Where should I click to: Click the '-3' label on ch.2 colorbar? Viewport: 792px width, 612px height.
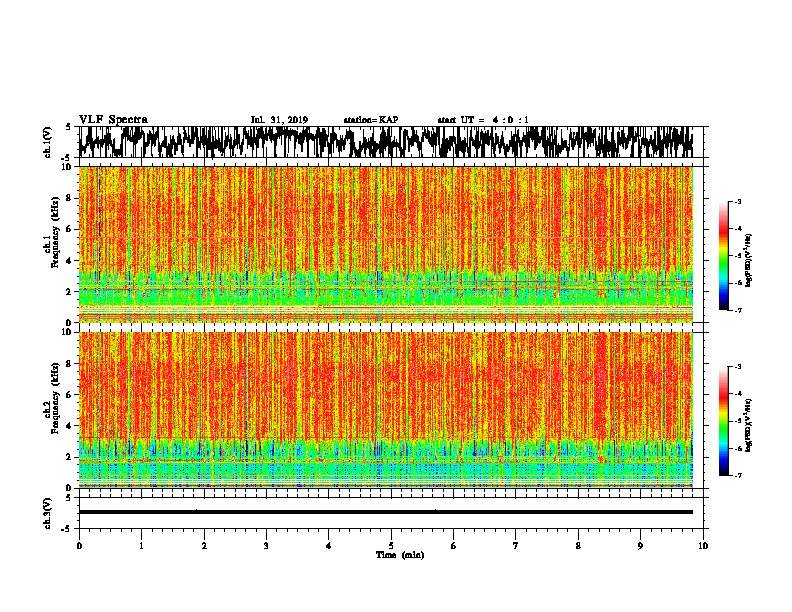[738, 367]
